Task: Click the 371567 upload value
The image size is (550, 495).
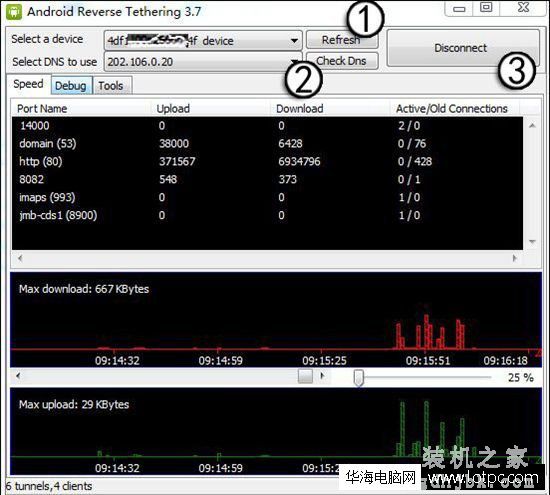Action: click(x=177, y=161)
